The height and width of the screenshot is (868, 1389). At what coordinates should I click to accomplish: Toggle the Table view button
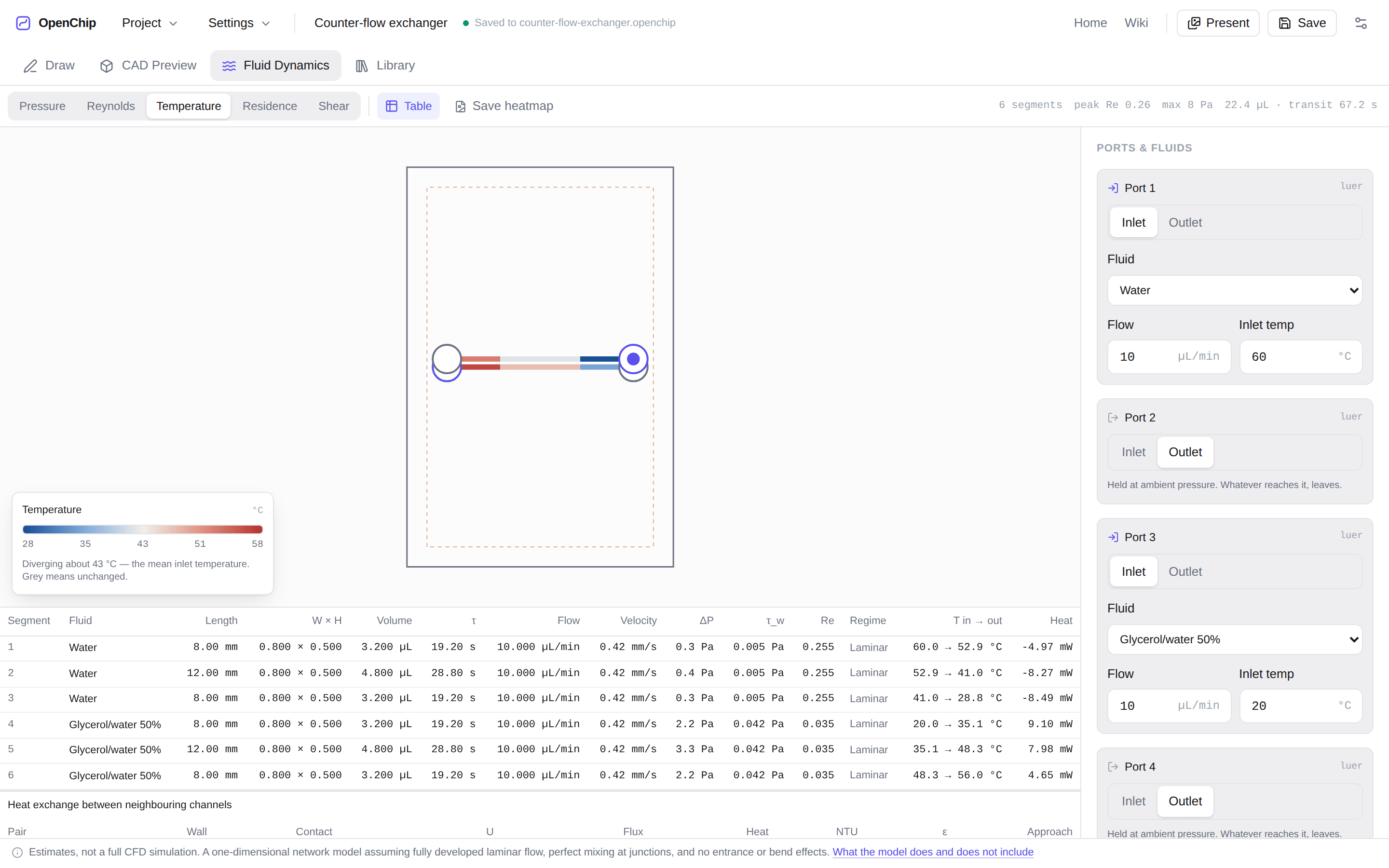pos(408,106)
